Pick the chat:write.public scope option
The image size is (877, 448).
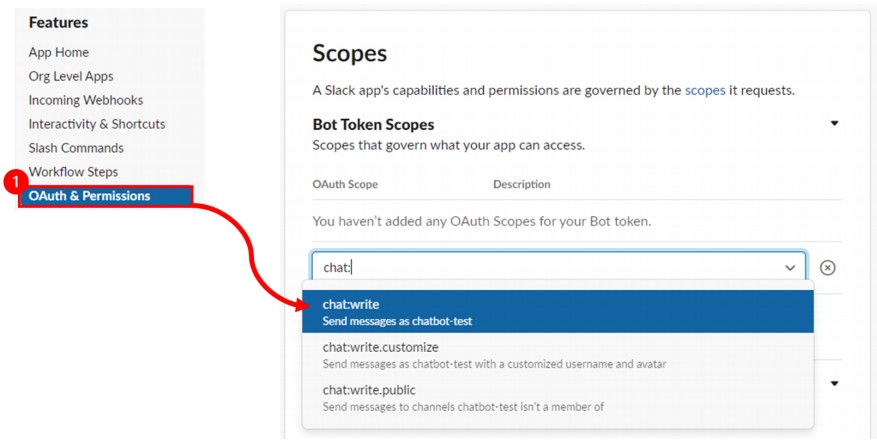click(x=558, y=397)
